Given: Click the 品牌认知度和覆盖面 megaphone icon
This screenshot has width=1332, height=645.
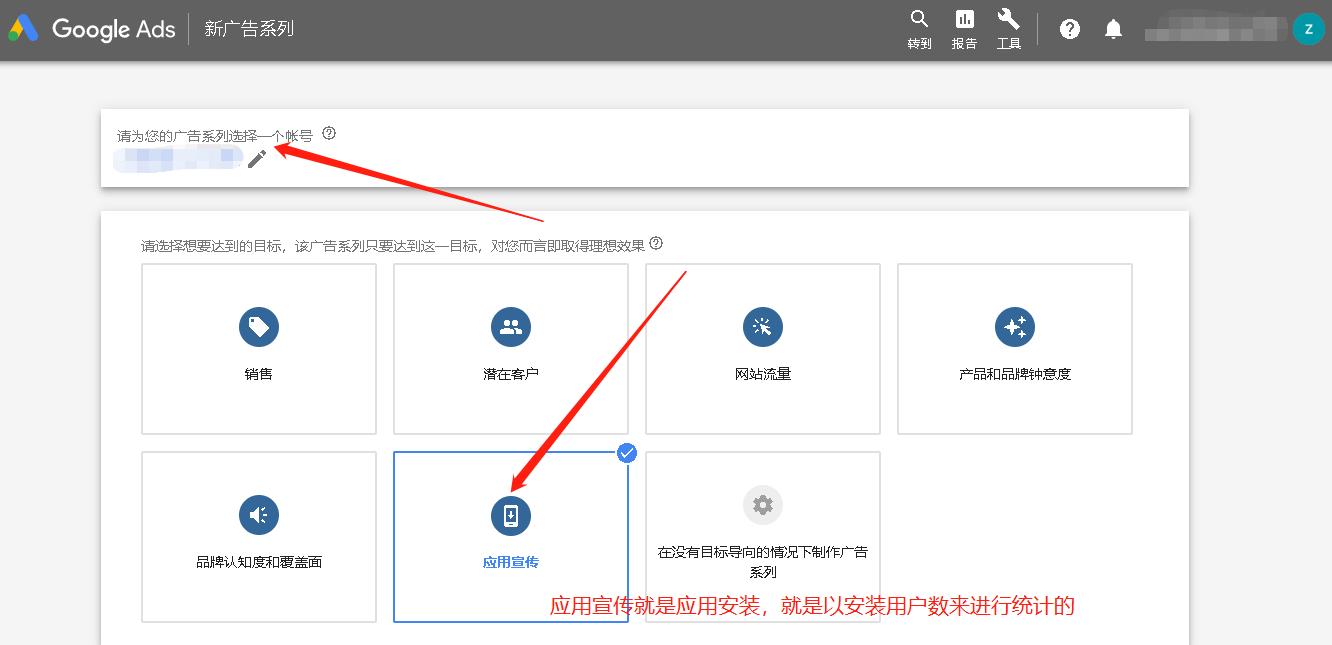Looking at the screenshot, I should (x=258, y=513).
